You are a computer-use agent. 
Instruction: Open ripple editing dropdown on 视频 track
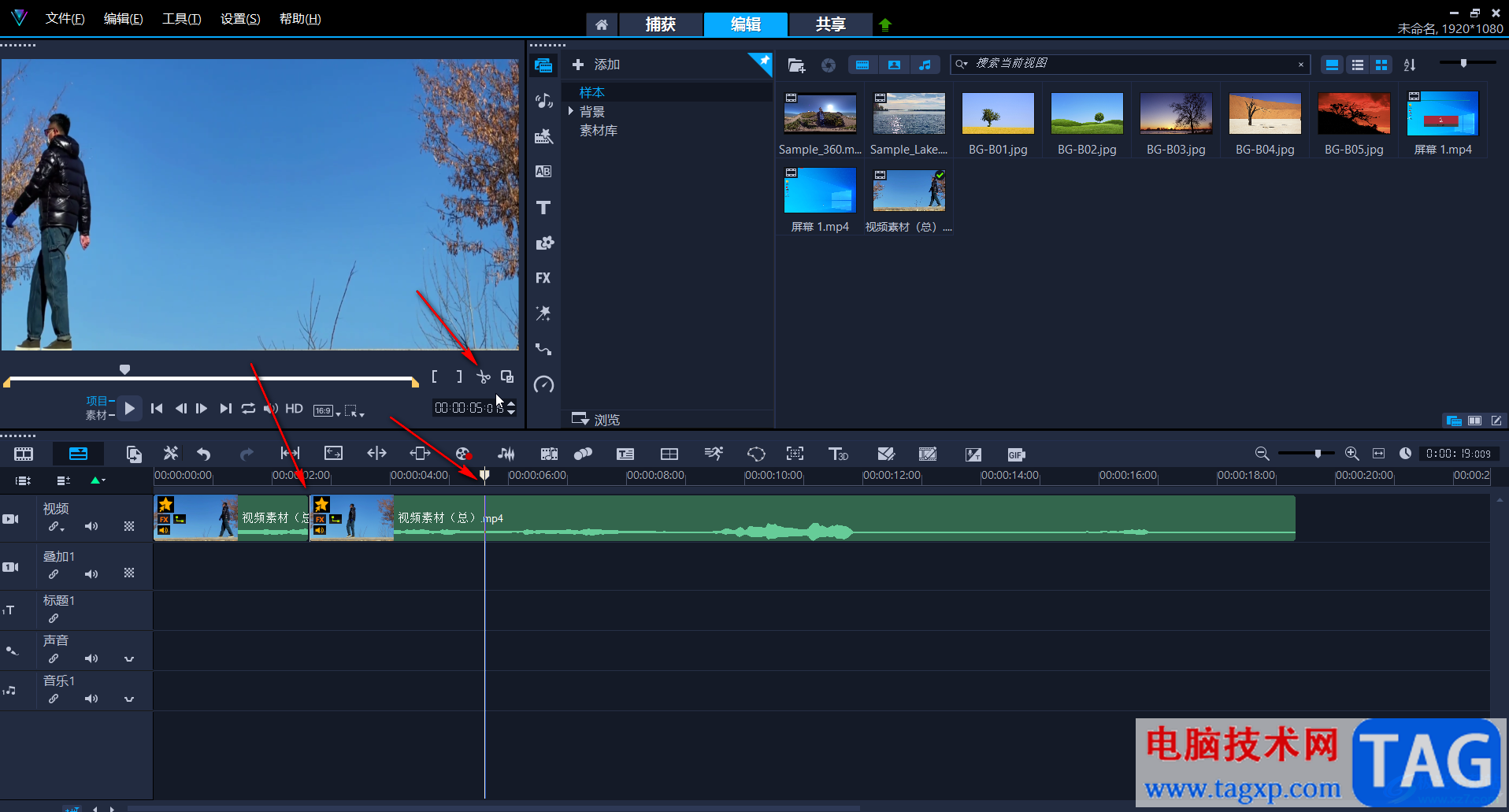coord(55,526)
